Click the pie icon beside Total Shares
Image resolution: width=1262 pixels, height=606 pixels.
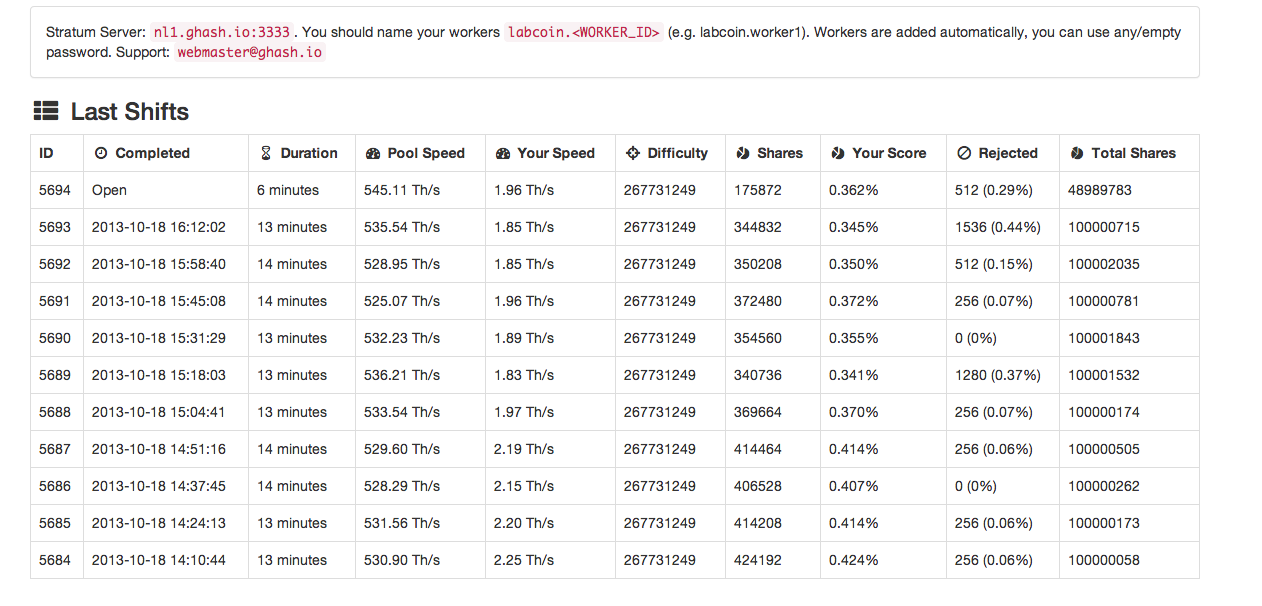(x=1077, y=153)
